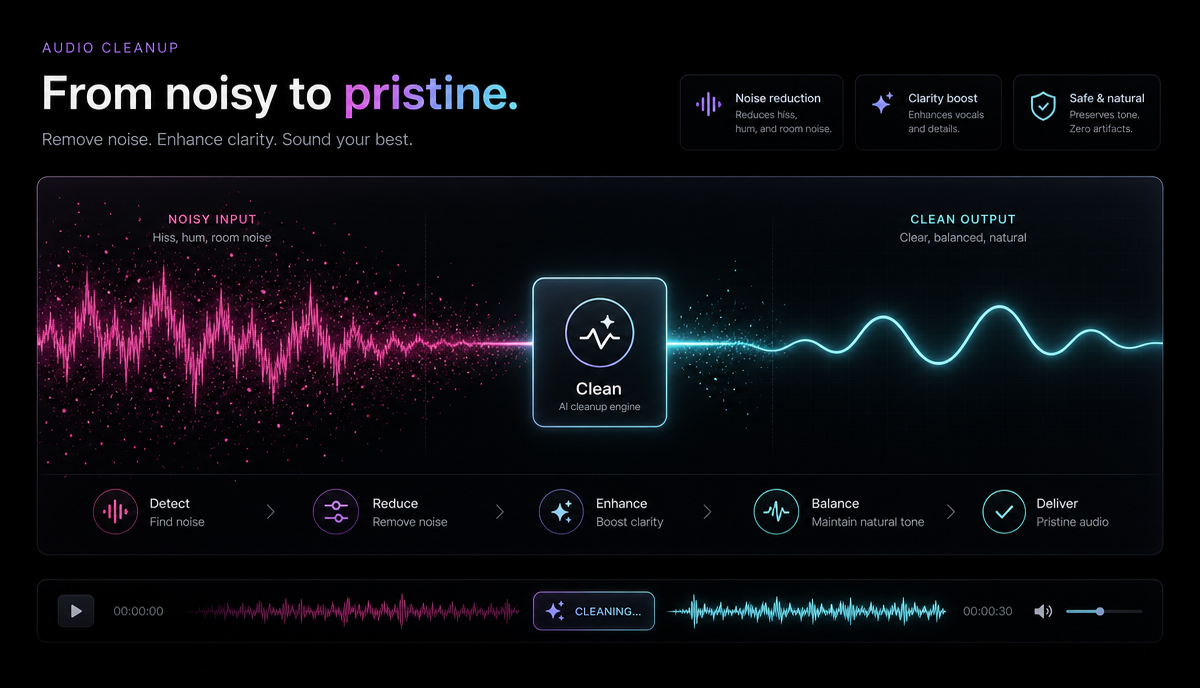Start playback with the play button
Screen dimensions: 1200x688
click(x=76, y=611)
